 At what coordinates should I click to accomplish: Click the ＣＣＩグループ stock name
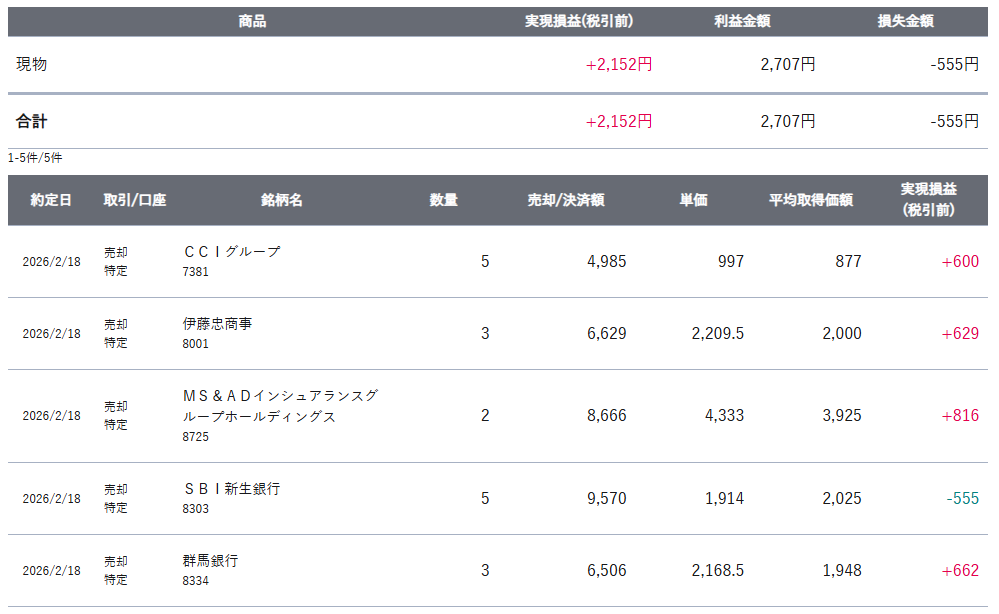tap(232, 252)
